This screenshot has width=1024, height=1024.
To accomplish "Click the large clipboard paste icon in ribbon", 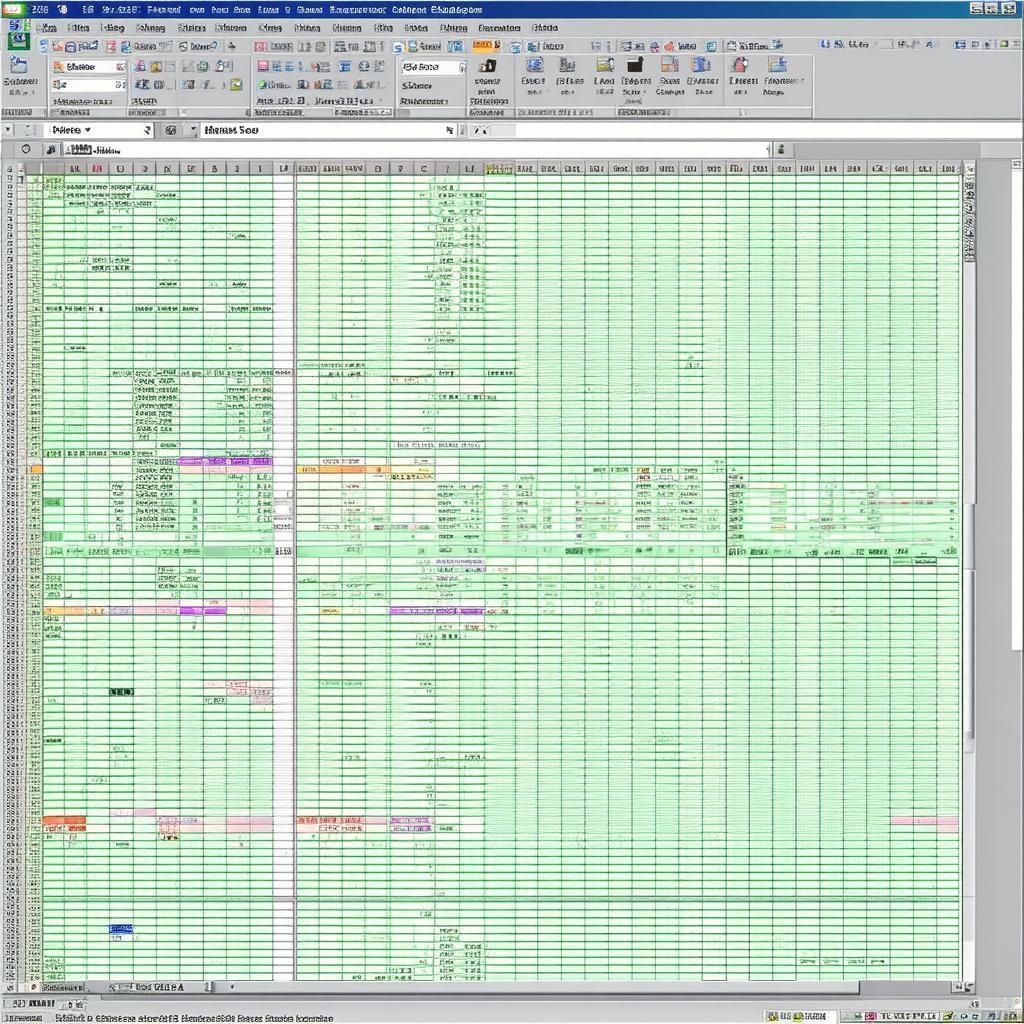I will (x=18, y=65).
